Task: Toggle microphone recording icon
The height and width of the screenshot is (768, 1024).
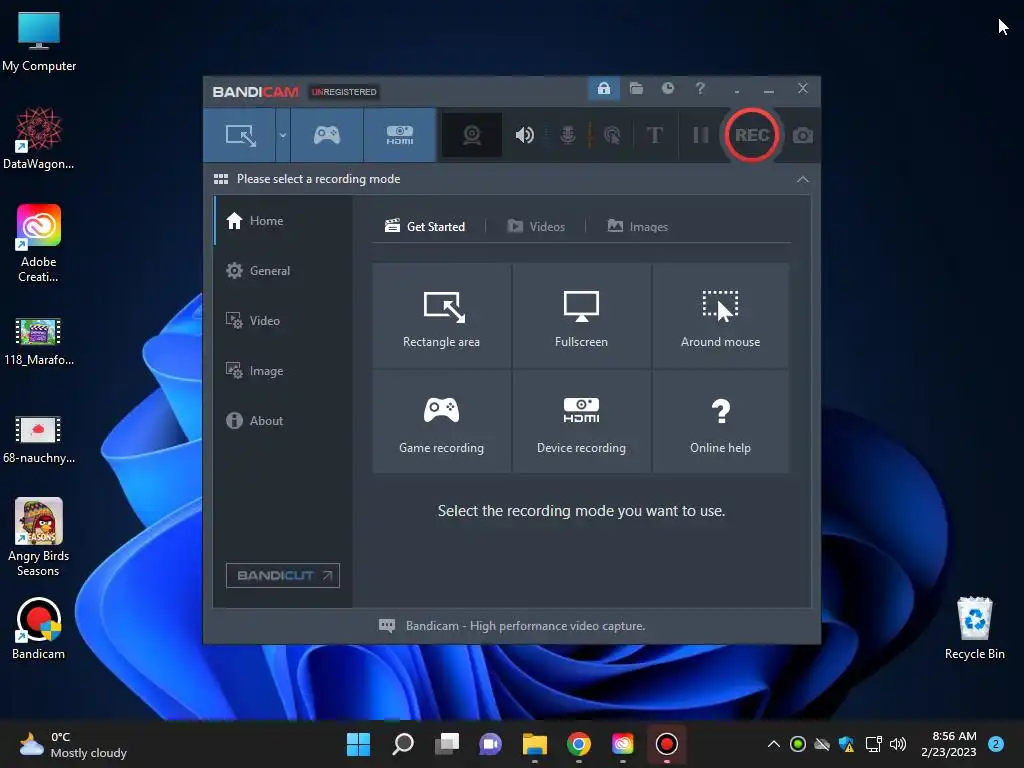Action: (x=568, y=135)
